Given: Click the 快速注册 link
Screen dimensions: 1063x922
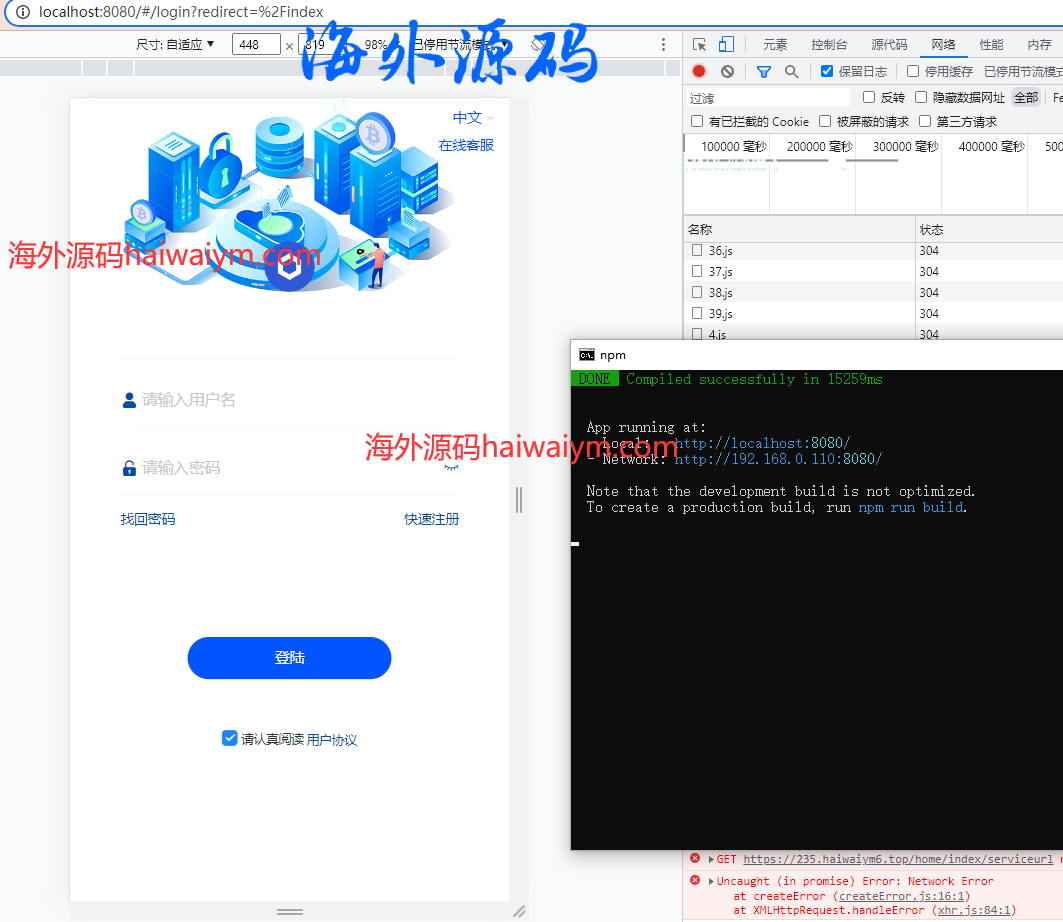Looking at the screenshot, I should pyautogui.click(x=431, y=519).
